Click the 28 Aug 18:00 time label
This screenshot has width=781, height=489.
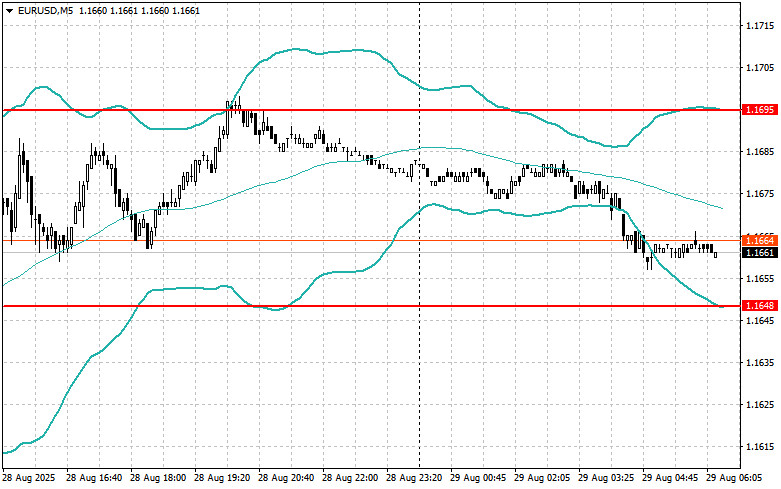[x=158, y=478]
